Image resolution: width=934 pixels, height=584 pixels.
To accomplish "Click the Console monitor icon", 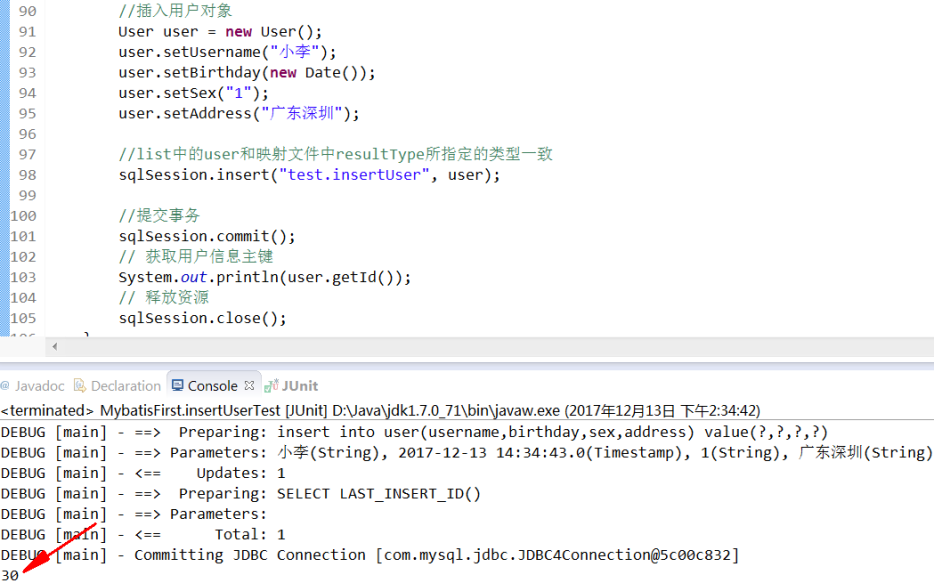I will click(178, 386).
